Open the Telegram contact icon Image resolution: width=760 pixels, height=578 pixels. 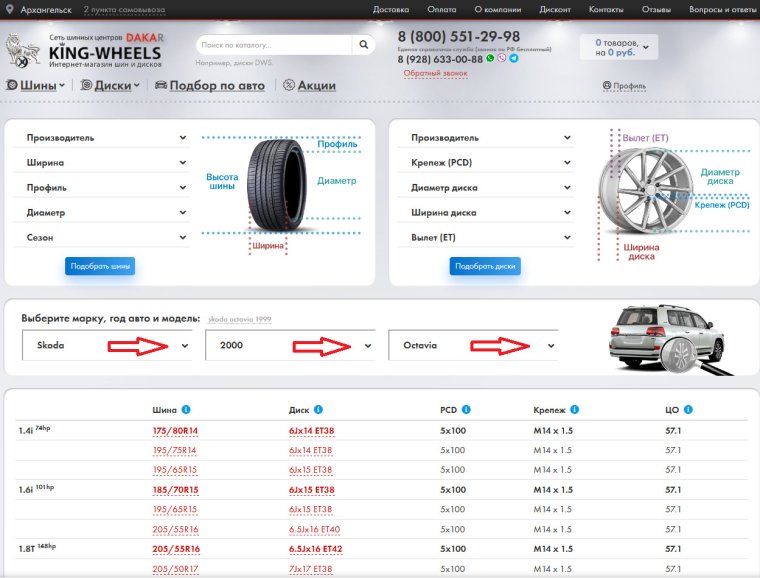pos(514,59)
